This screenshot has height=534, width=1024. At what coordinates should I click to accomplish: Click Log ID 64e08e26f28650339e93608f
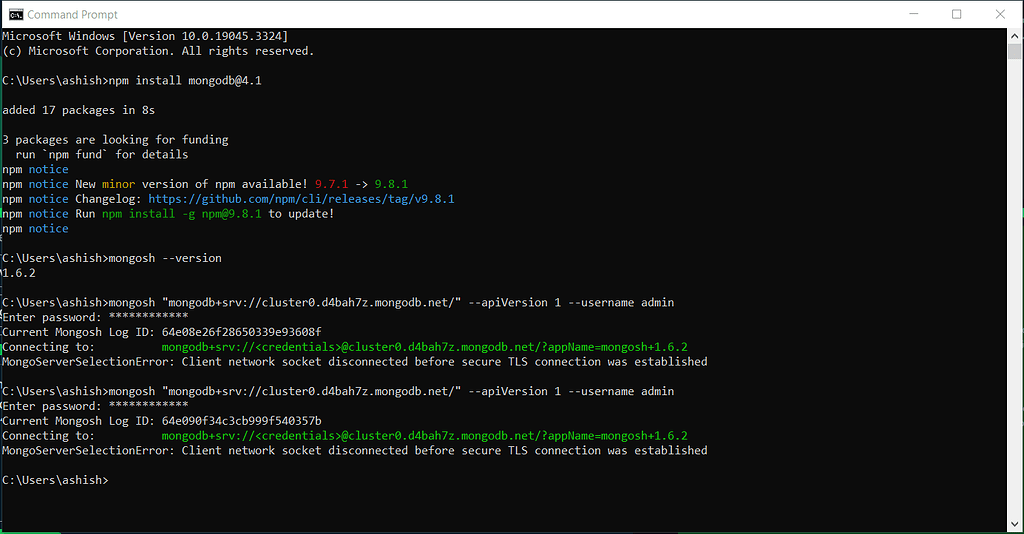click(241, 332)
